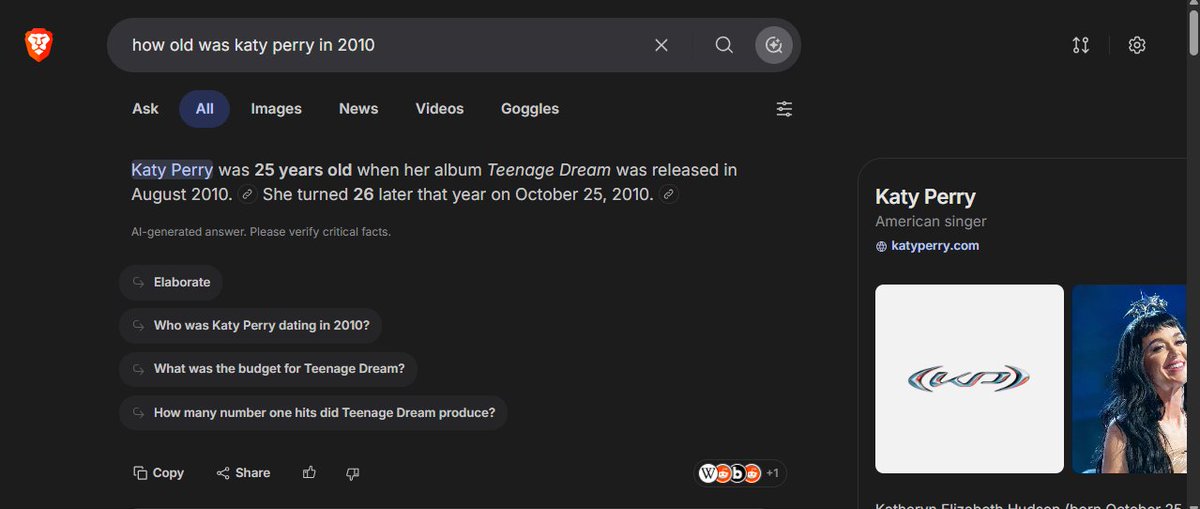Viewport: 1200px width, 509px height.
Task: Click the Teenage Dream italic album title
Action: click(x=549, y=170)
